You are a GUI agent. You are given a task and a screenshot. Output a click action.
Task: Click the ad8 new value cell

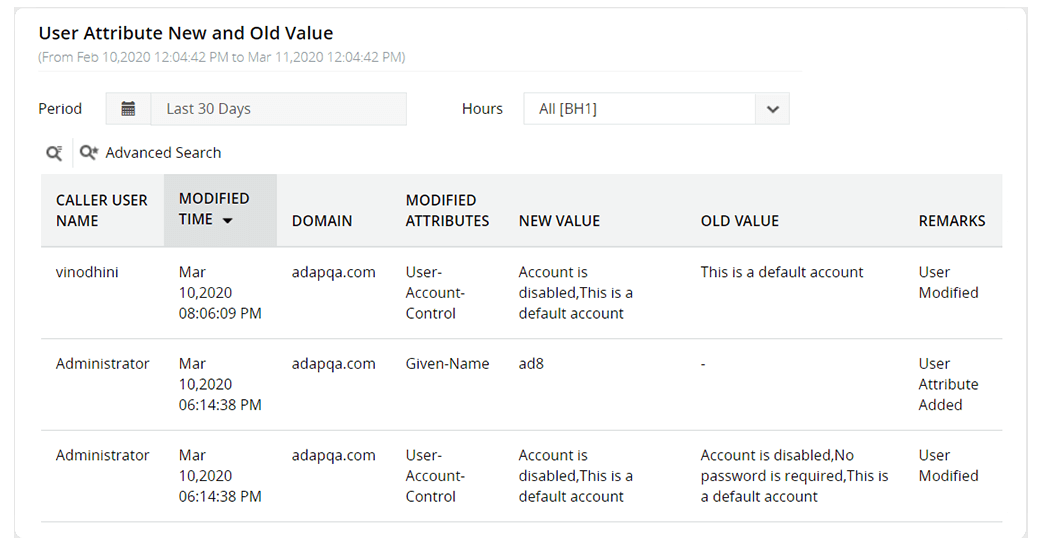tap(531, 364)
